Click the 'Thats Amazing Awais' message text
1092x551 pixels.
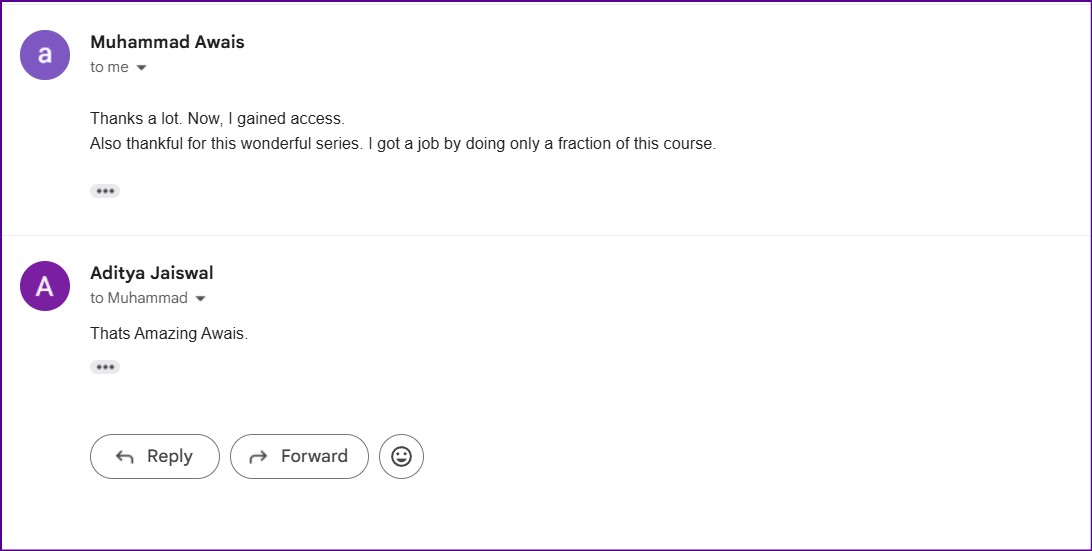click(168, 333)
